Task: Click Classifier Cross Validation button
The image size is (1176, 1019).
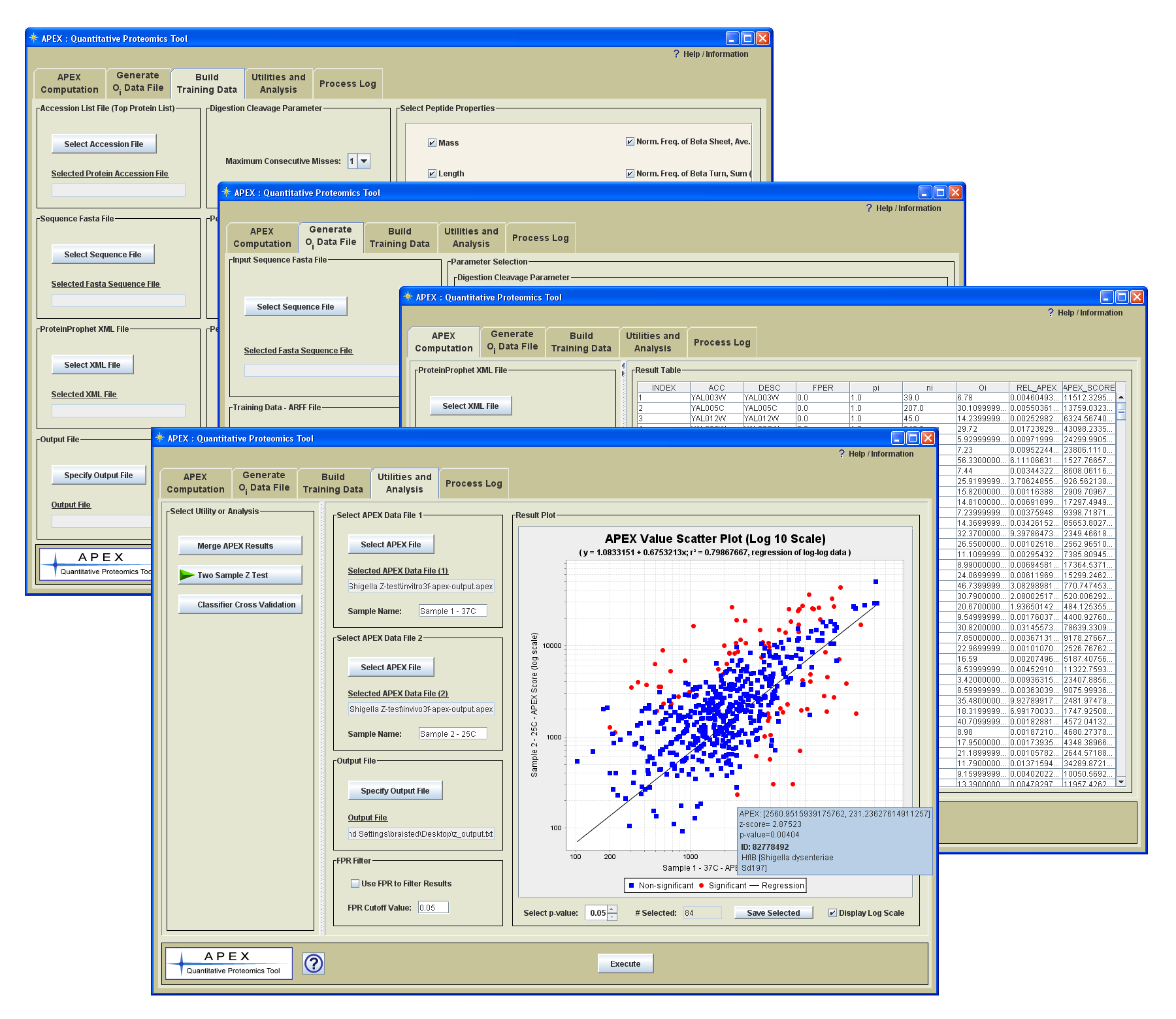Action: click(x=240, y=605)
